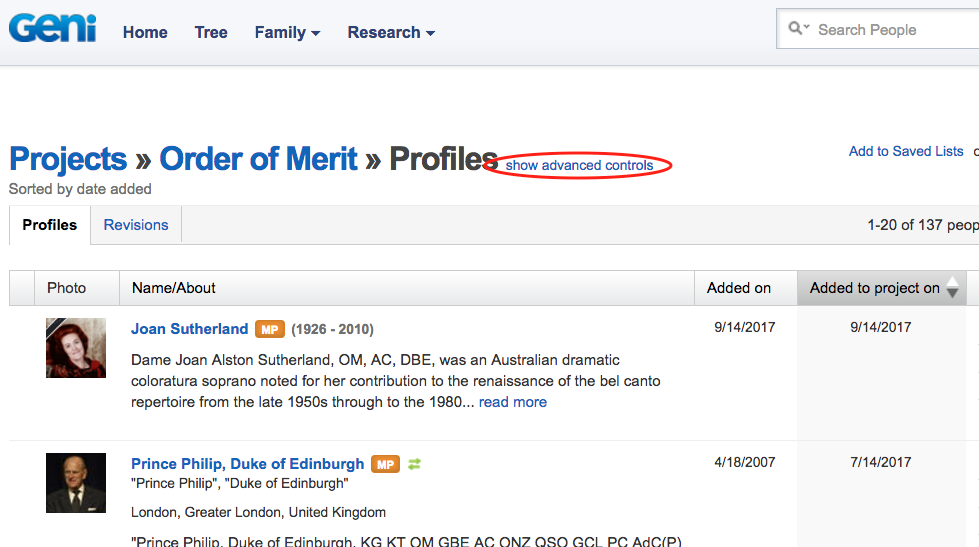This screenshot has width=979, height=547.
Task: Click show advanced controls link
Action: point(579,165)
